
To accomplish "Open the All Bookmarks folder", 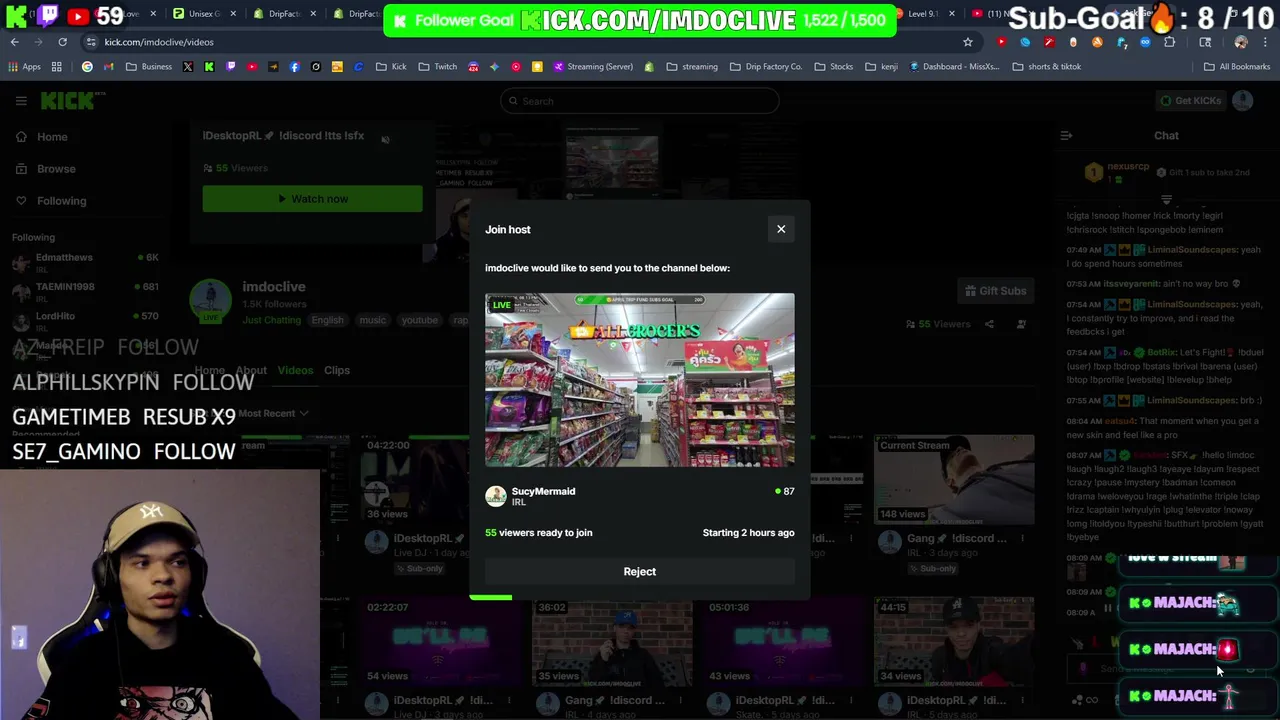I will pos(1237,67).
